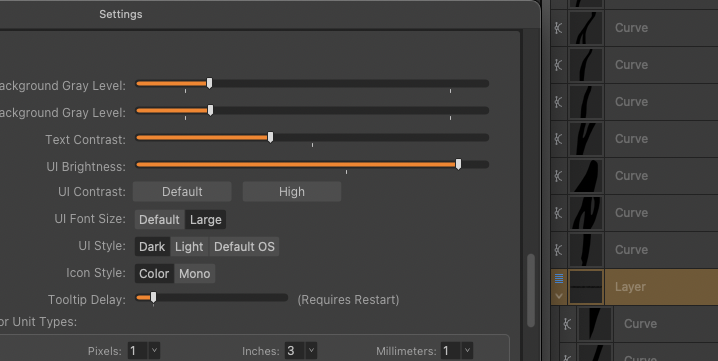Select Color icon style

click(x=154, y=273)
